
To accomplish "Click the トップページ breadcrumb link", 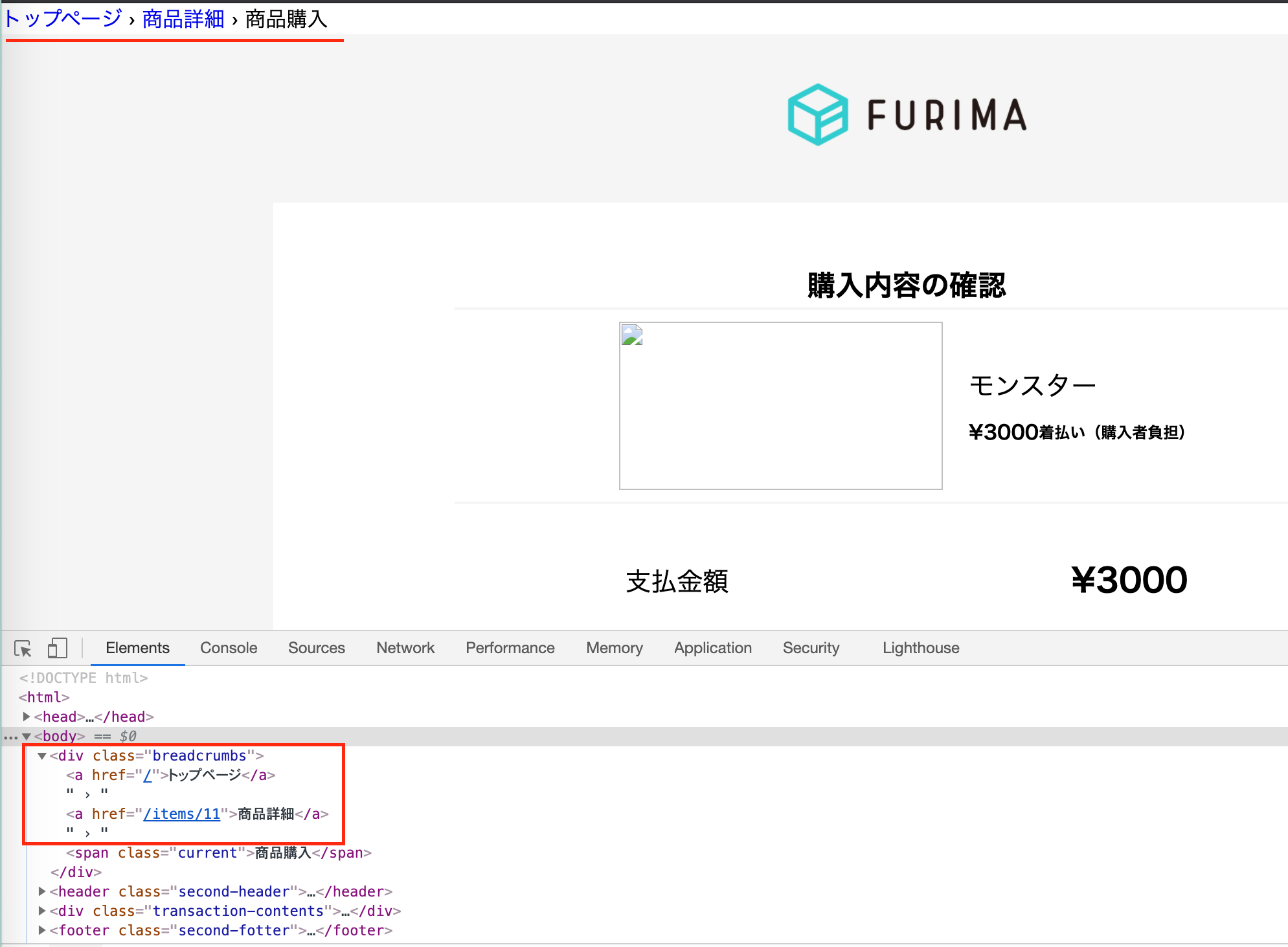I will [63, 19].
